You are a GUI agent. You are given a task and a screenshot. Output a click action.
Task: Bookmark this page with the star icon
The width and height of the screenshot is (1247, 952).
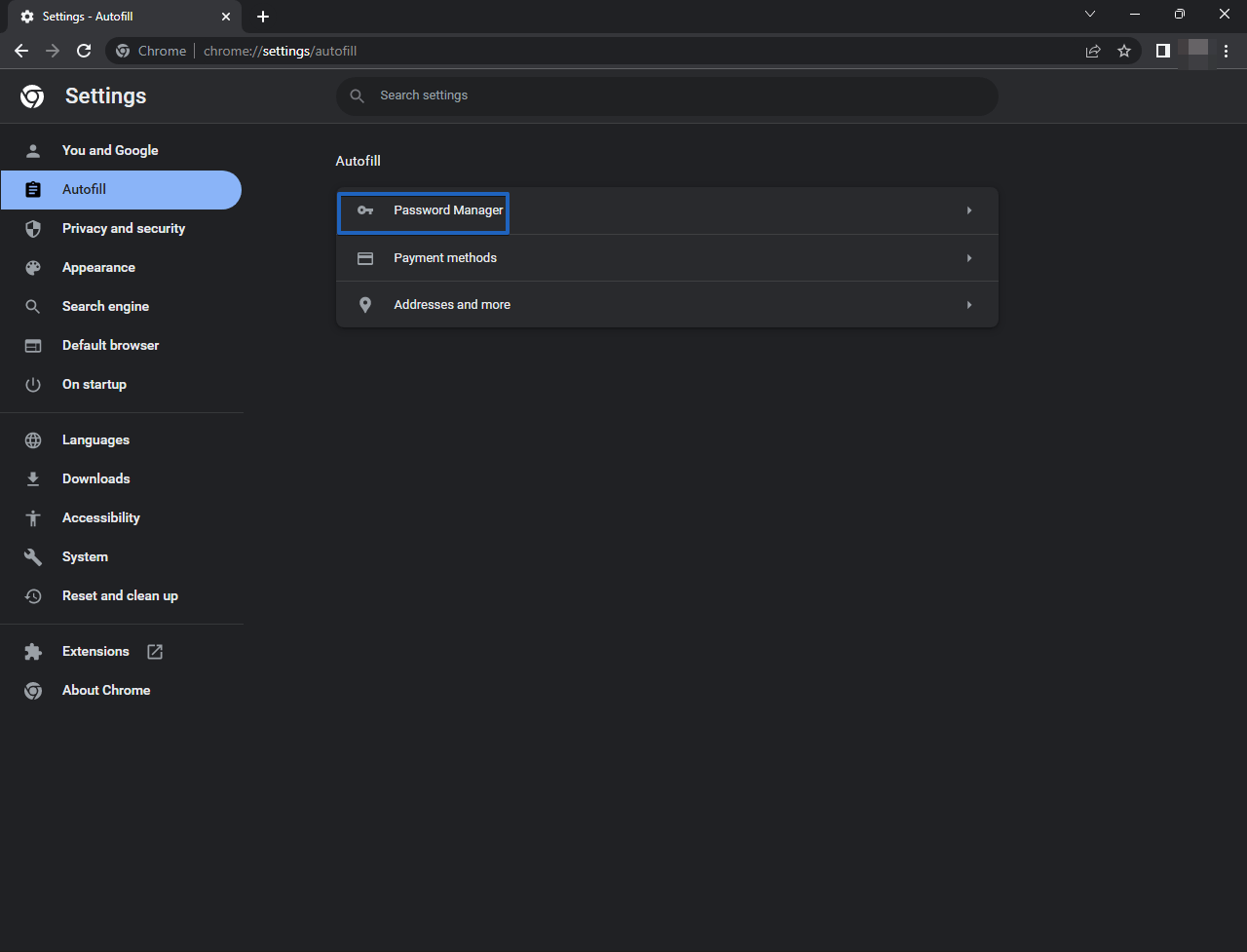point(1124,51)
